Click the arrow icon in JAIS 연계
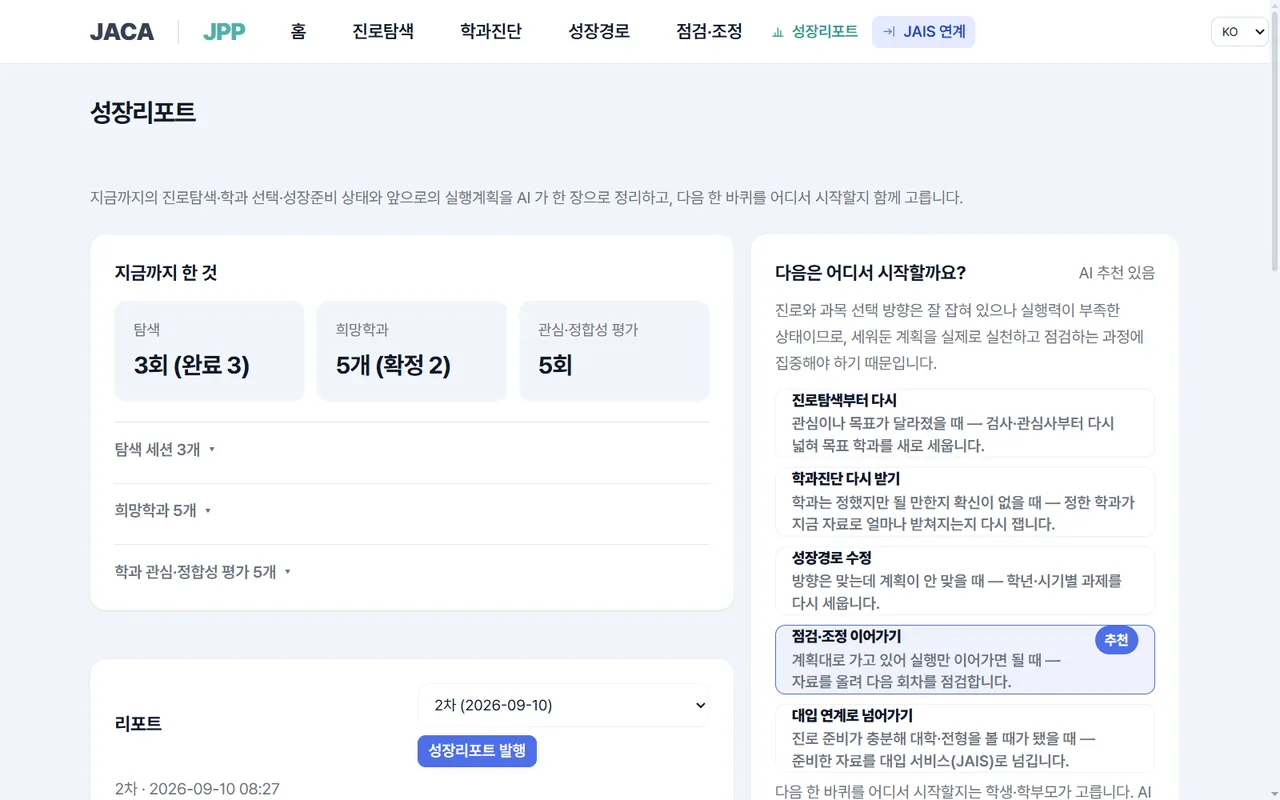This screenshot has width=1280, height=800. point(889,32)
